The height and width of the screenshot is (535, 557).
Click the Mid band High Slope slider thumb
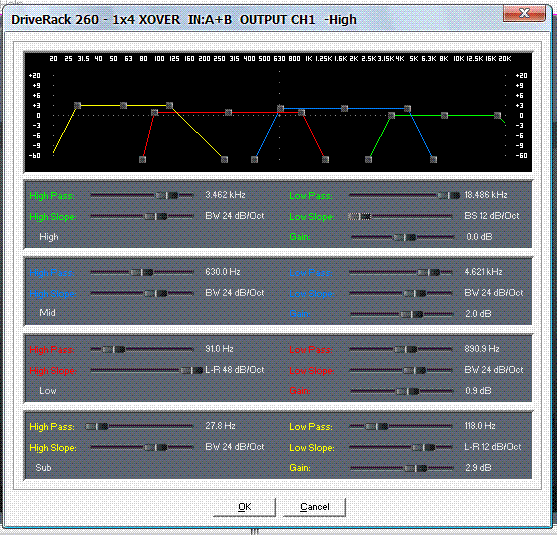click(x=156, y=293)
